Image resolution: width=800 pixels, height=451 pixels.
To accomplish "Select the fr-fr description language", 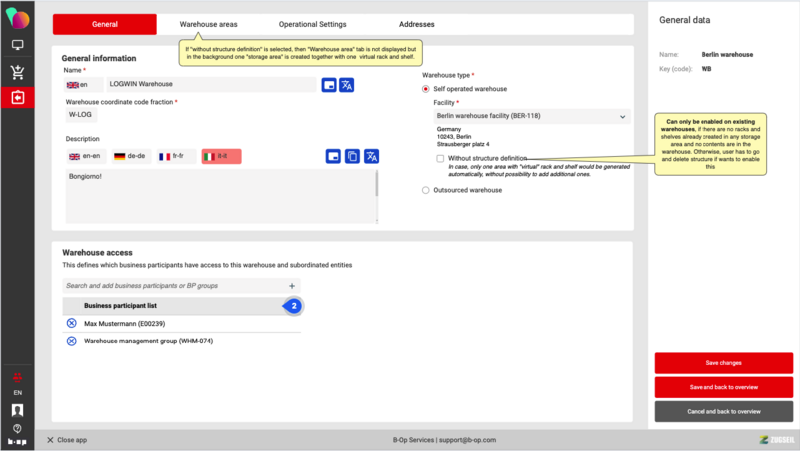I will pyautogui.click(x=176, y=156).
